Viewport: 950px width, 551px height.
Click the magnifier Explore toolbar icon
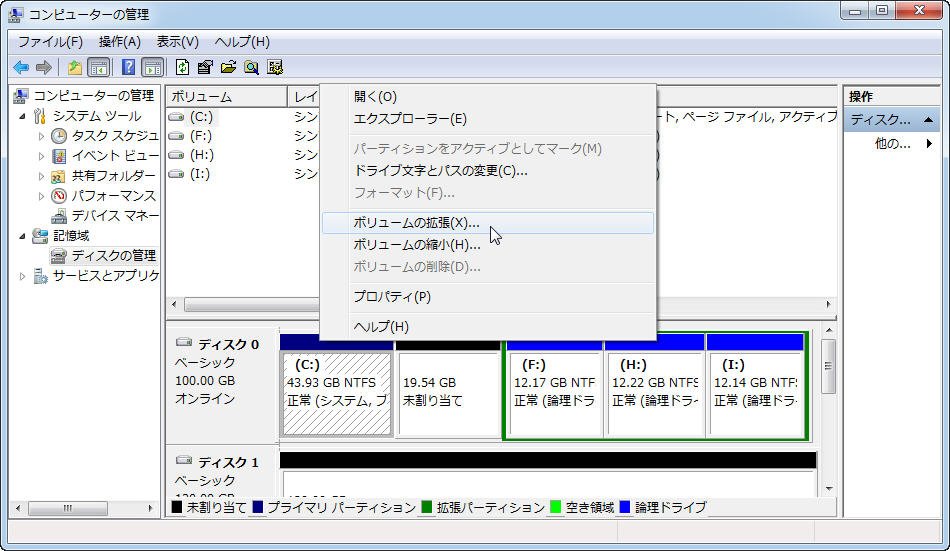point(251,67)
